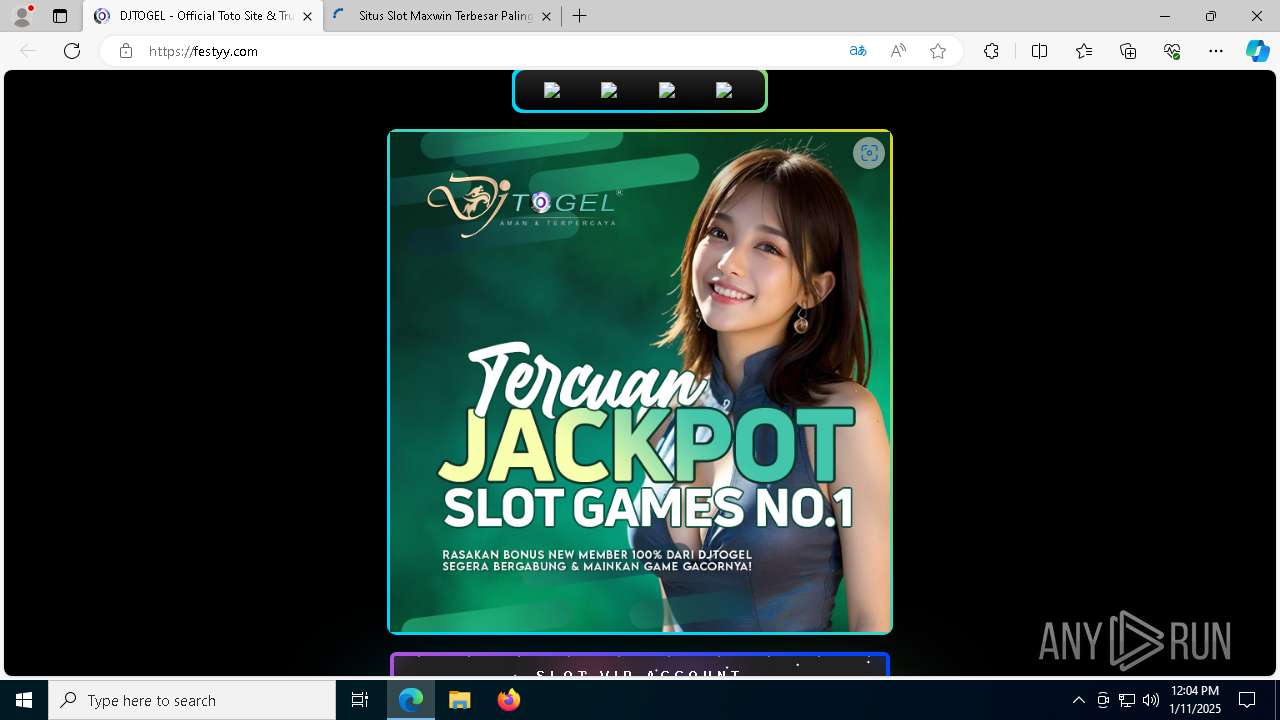Click the visual search icon on banner image

pyautogui.click(x=869, y=153)
